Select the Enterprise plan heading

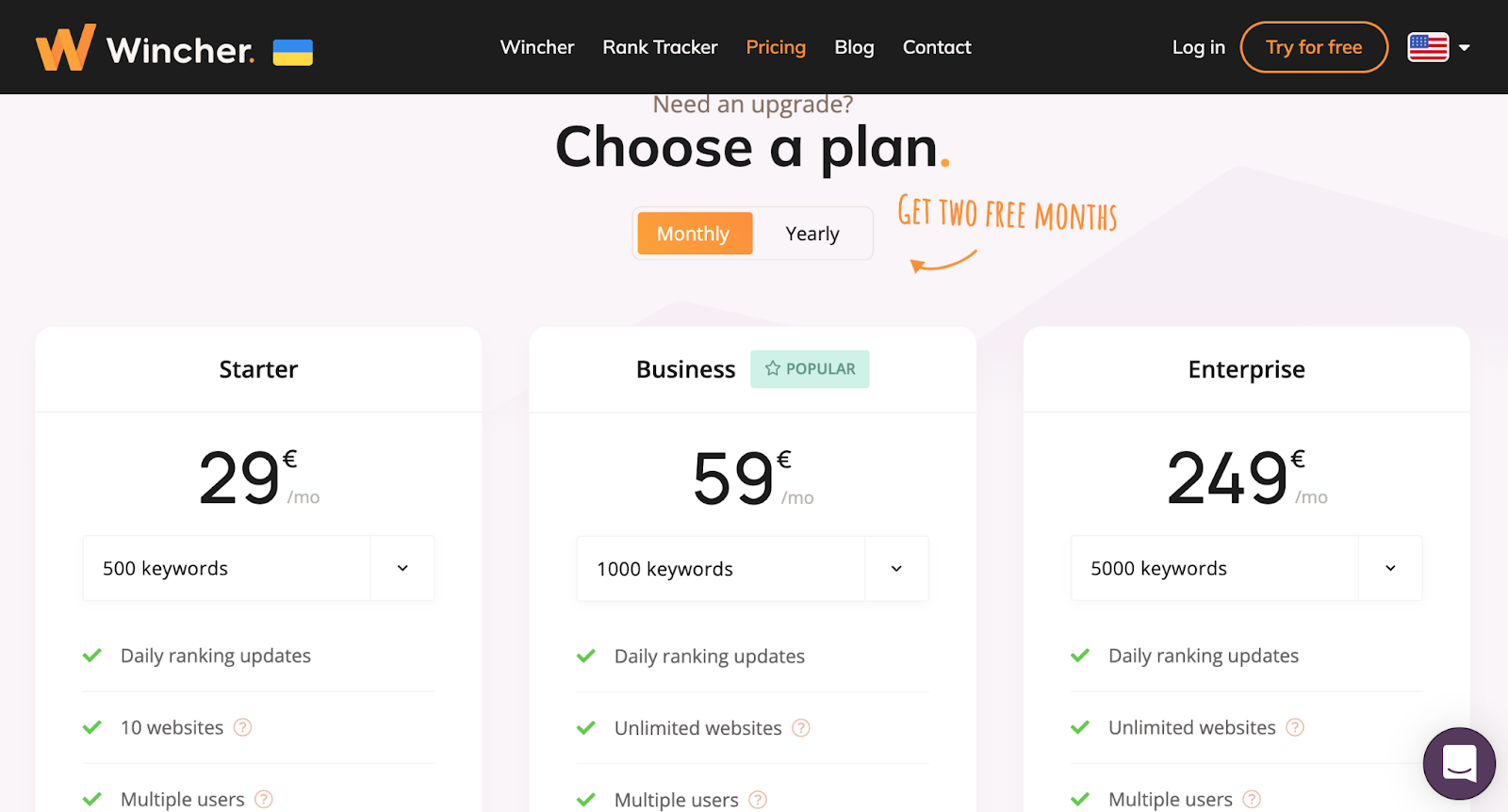pos(1246,369)
